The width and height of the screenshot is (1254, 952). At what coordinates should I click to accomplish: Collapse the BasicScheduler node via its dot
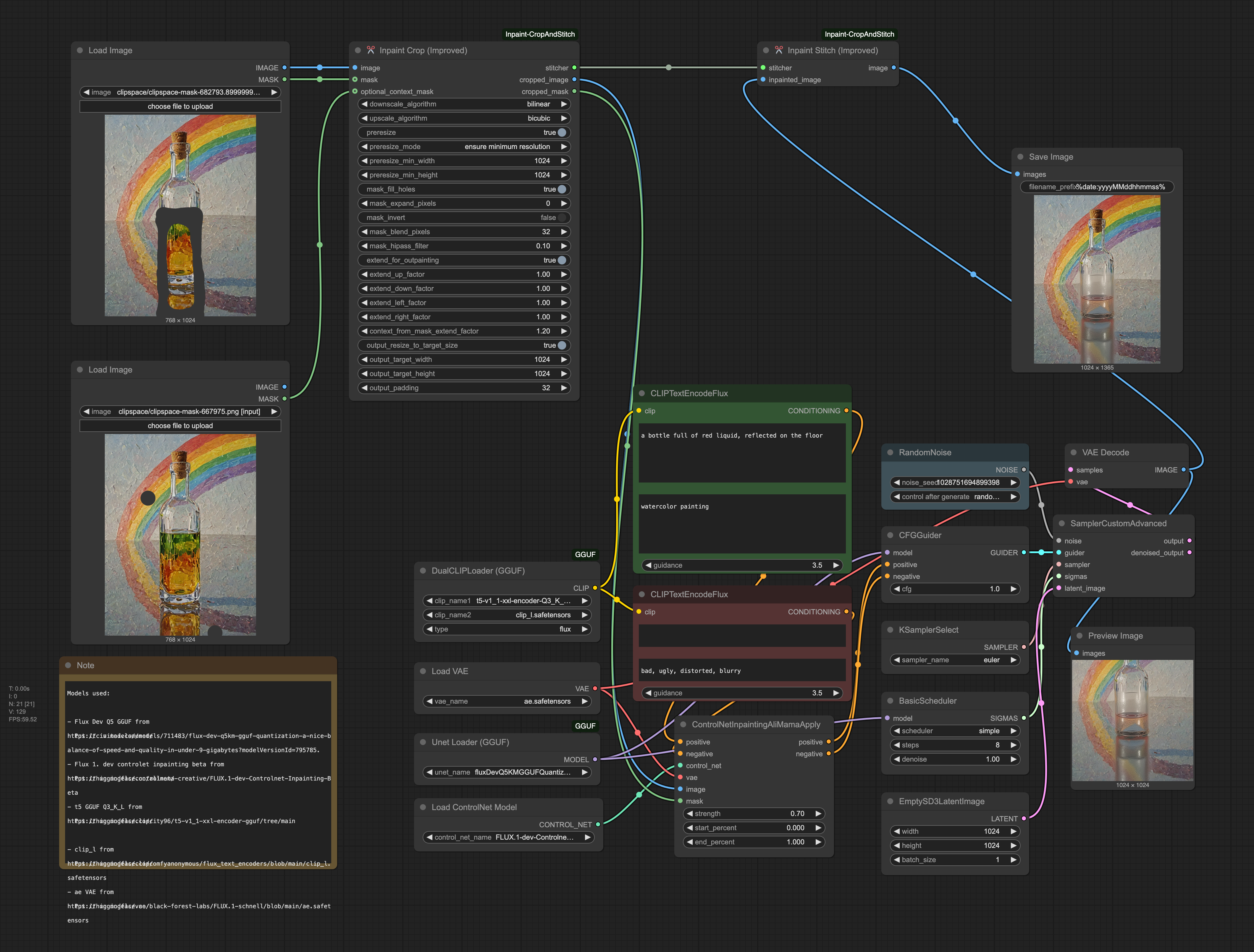[890, 701]
